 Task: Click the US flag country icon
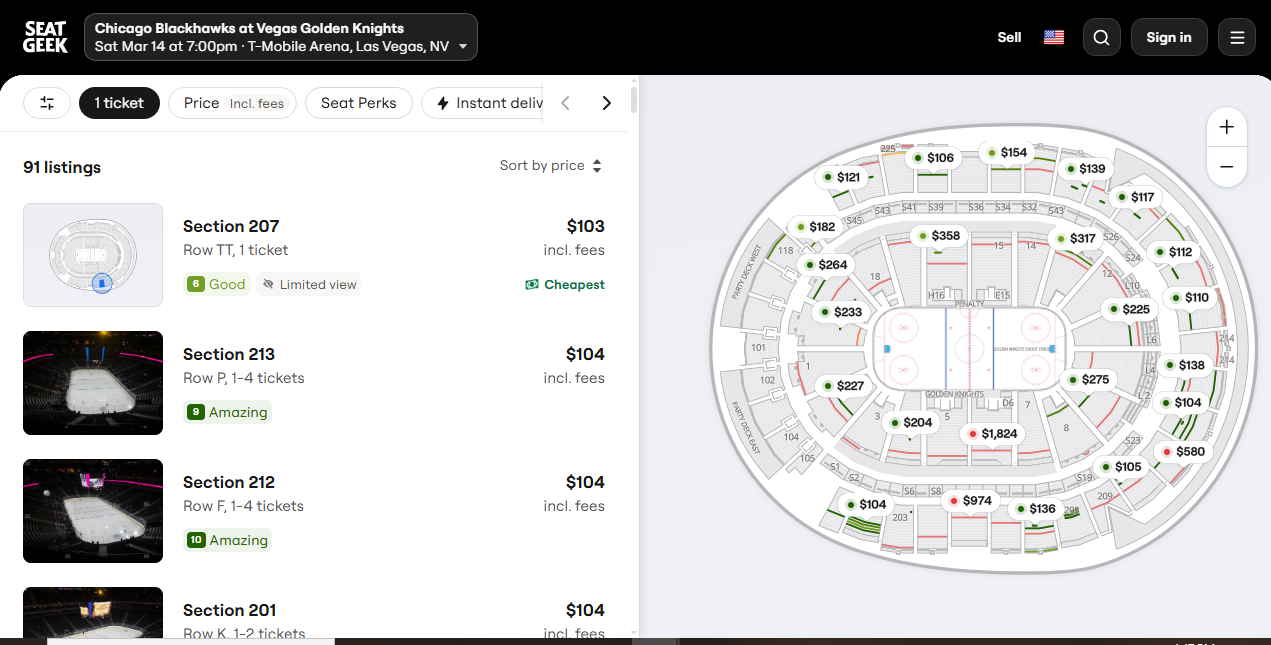pos(1054,37)
